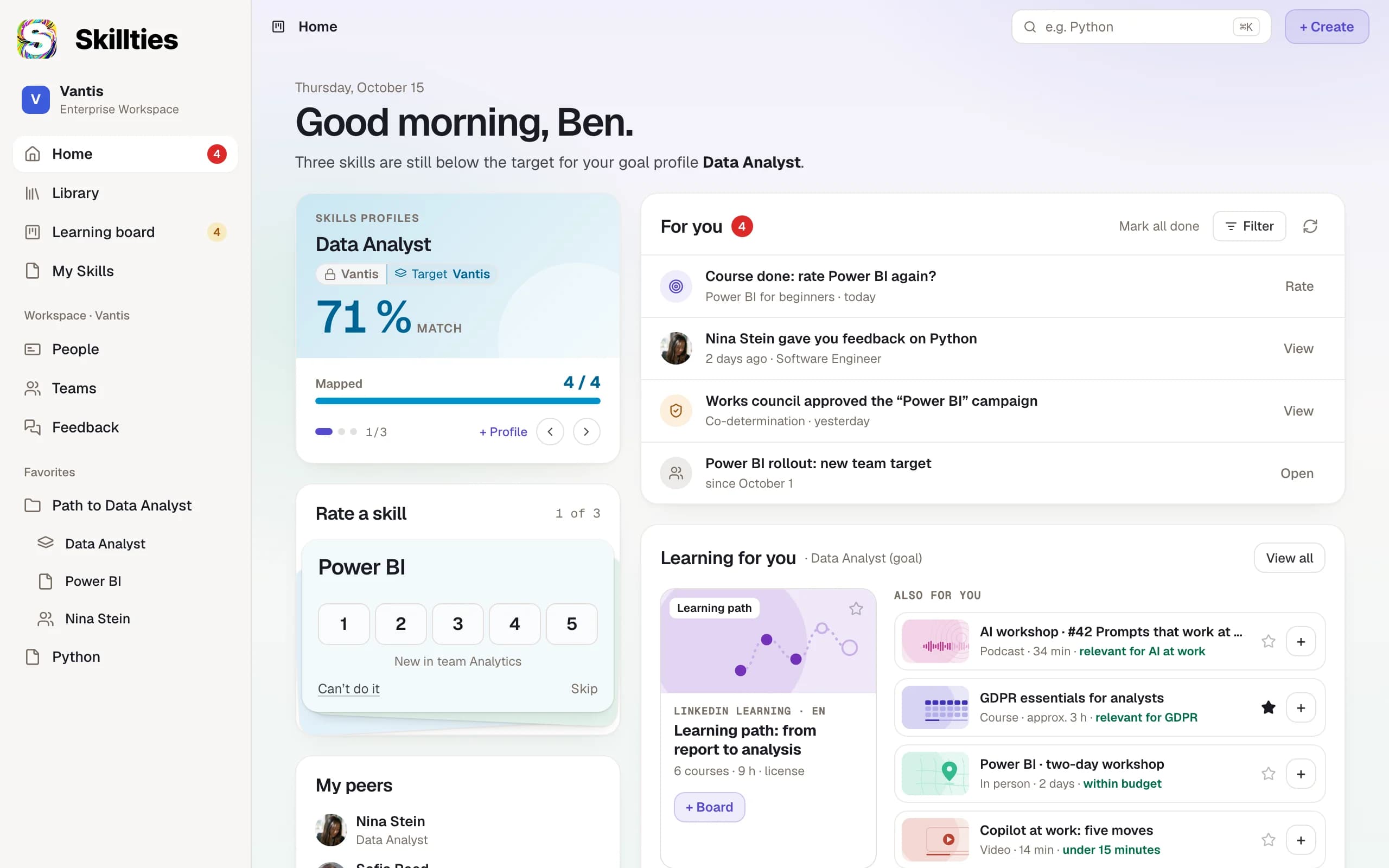Click the team icon for Power BI rollout

pyautogui.click(x=676, y=473)
